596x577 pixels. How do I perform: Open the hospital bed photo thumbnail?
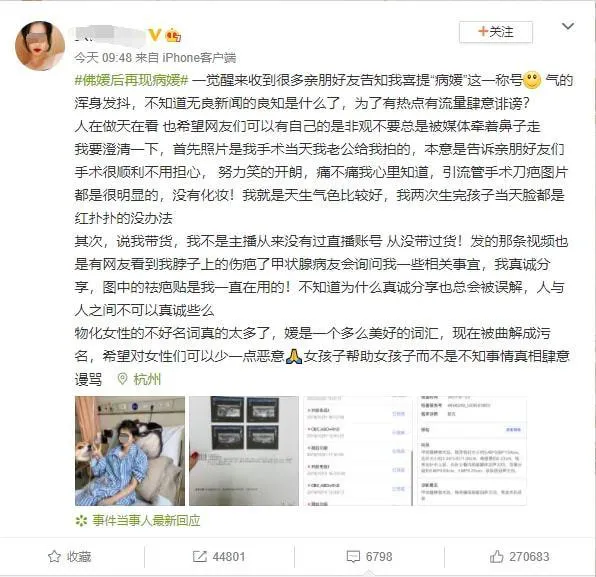coord(130,451)
